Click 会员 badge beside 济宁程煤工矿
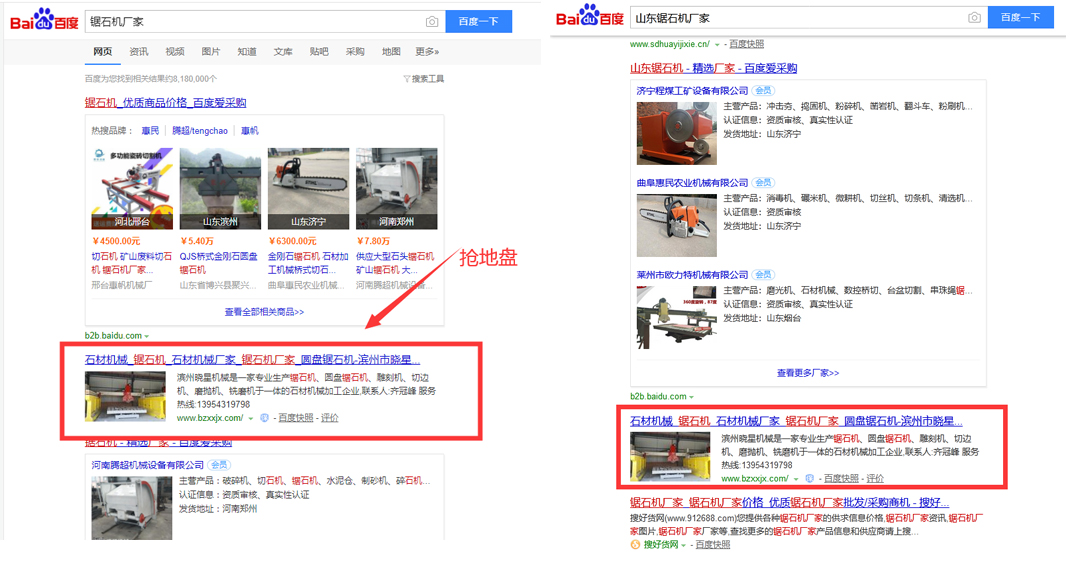Image resolution: width=1080 pixels, height=574 pixels. [763, 91]
